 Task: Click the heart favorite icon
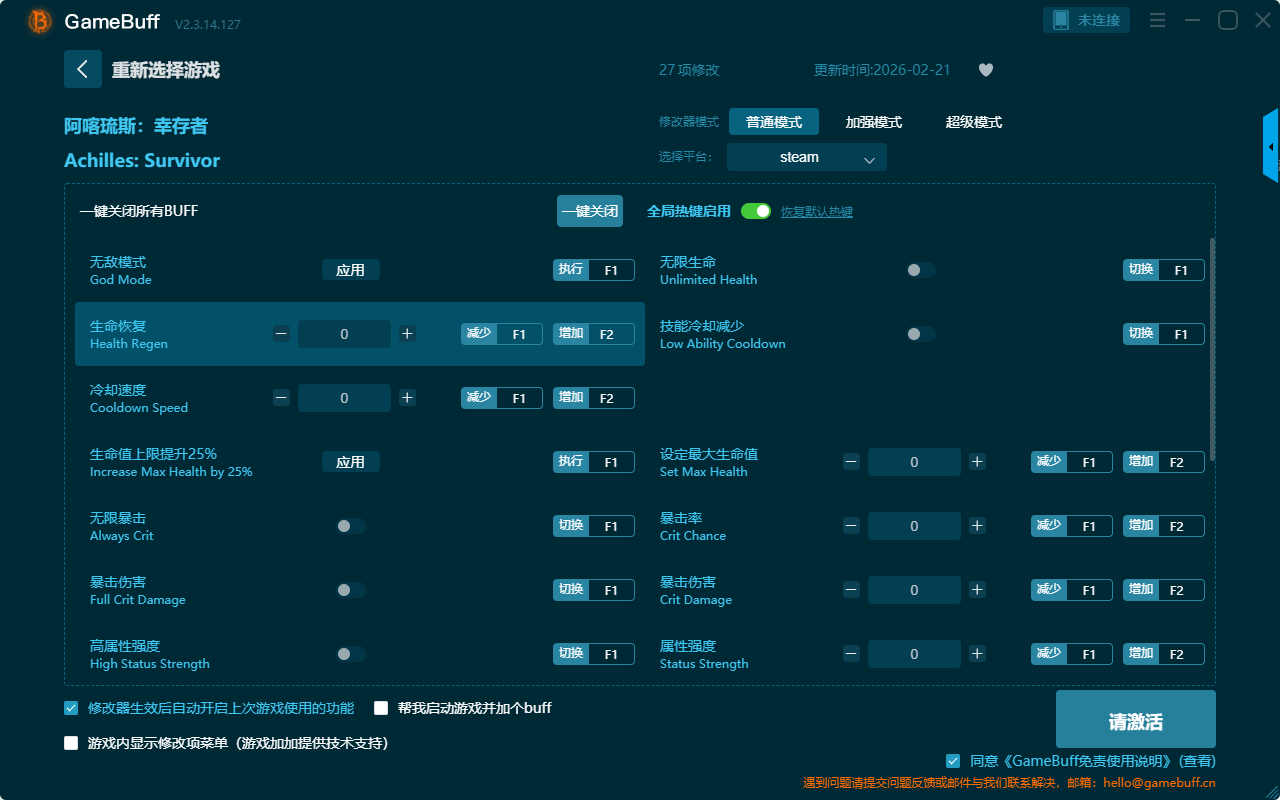[985, 70]
